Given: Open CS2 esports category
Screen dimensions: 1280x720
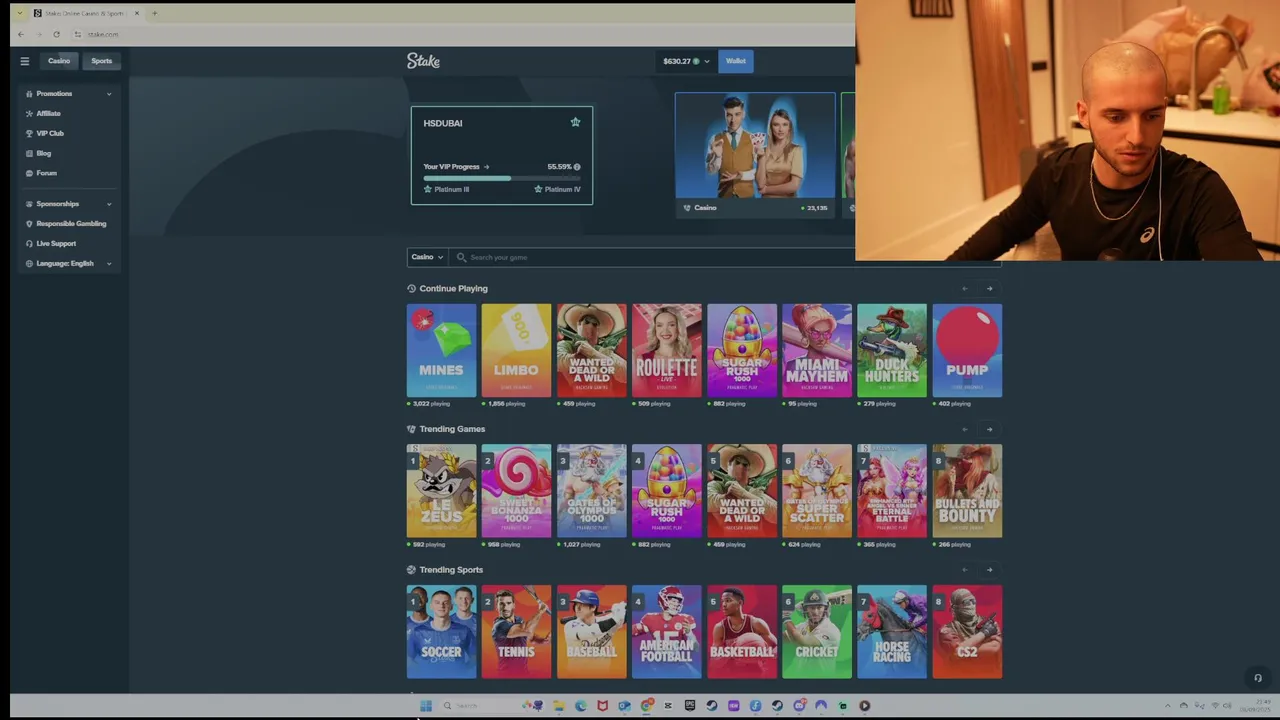Looking at the screenshot, I should (967, 632).
